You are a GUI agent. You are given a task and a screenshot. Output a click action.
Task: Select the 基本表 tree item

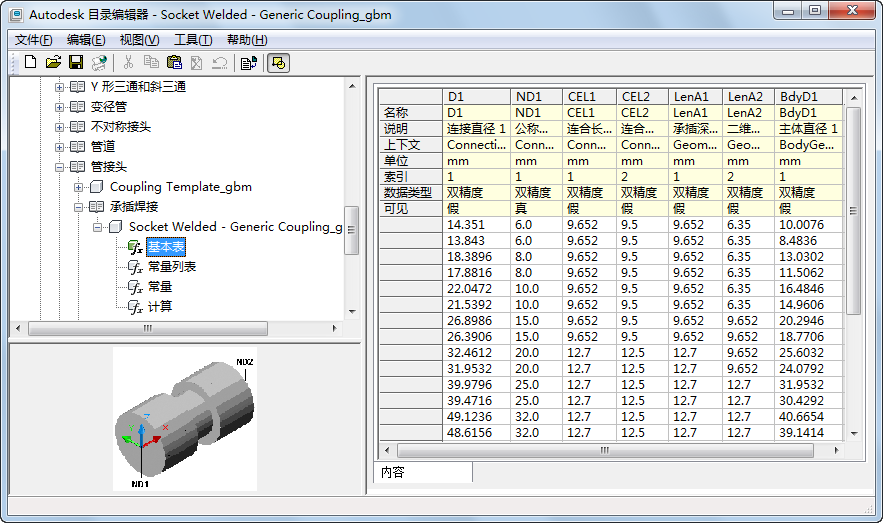tap(166, 247)
